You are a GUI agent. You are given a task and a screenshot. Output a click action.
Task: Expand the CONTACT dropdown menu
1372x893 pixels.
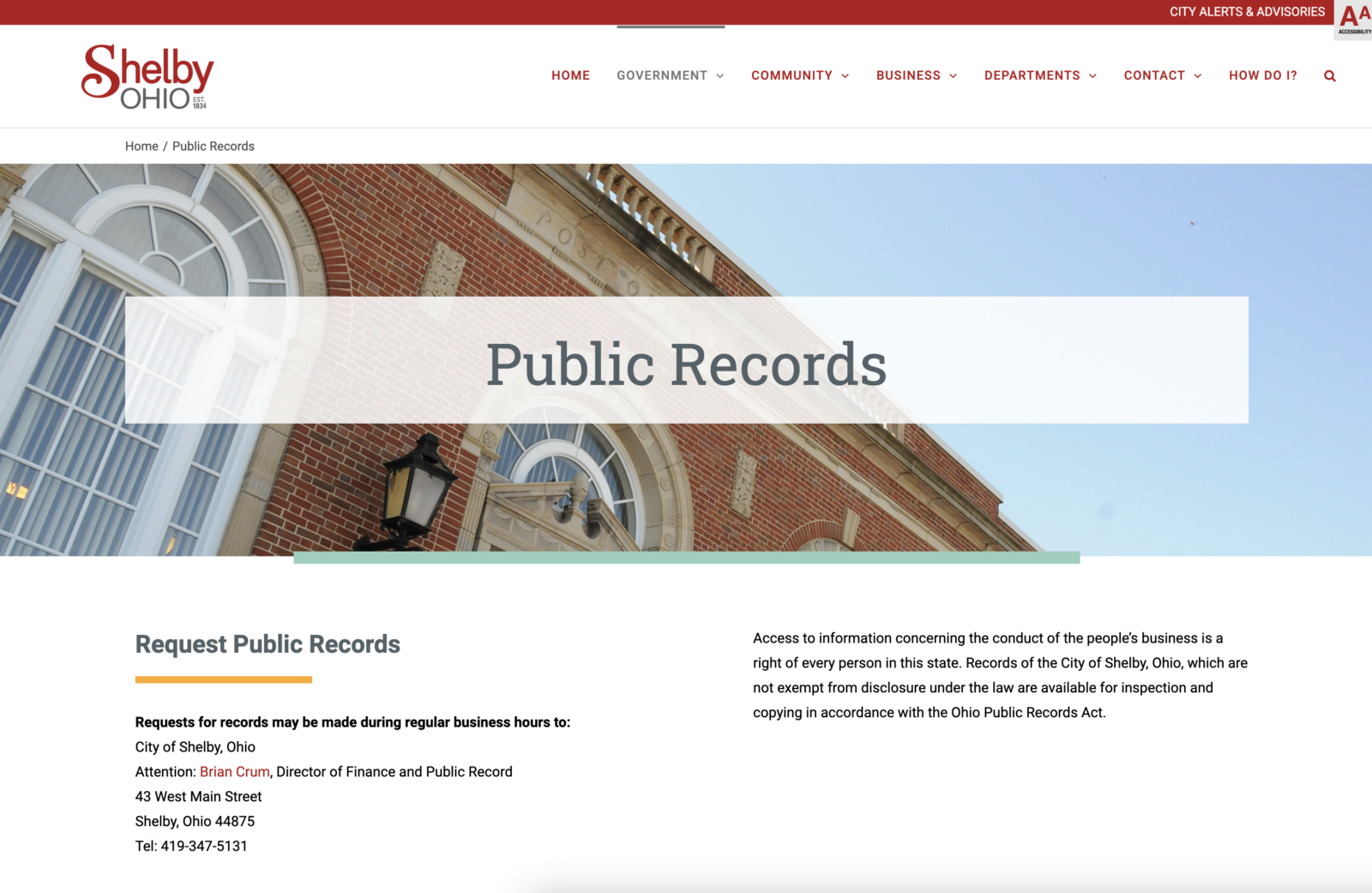click(x=1161, y=75)
